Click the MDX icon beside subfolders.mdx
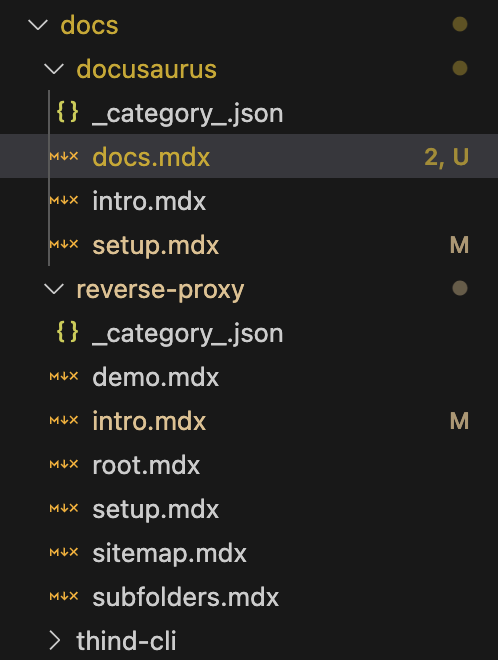Viewport: 498px width, 660px height. click(64, 596)
